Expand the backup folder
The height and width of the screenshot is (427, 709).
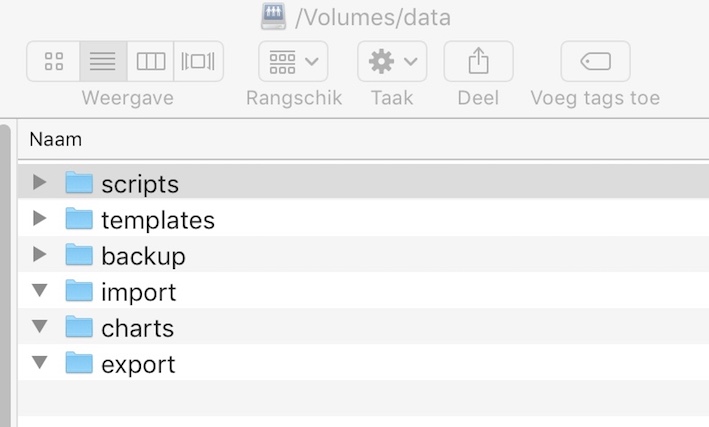coord(40,255)
